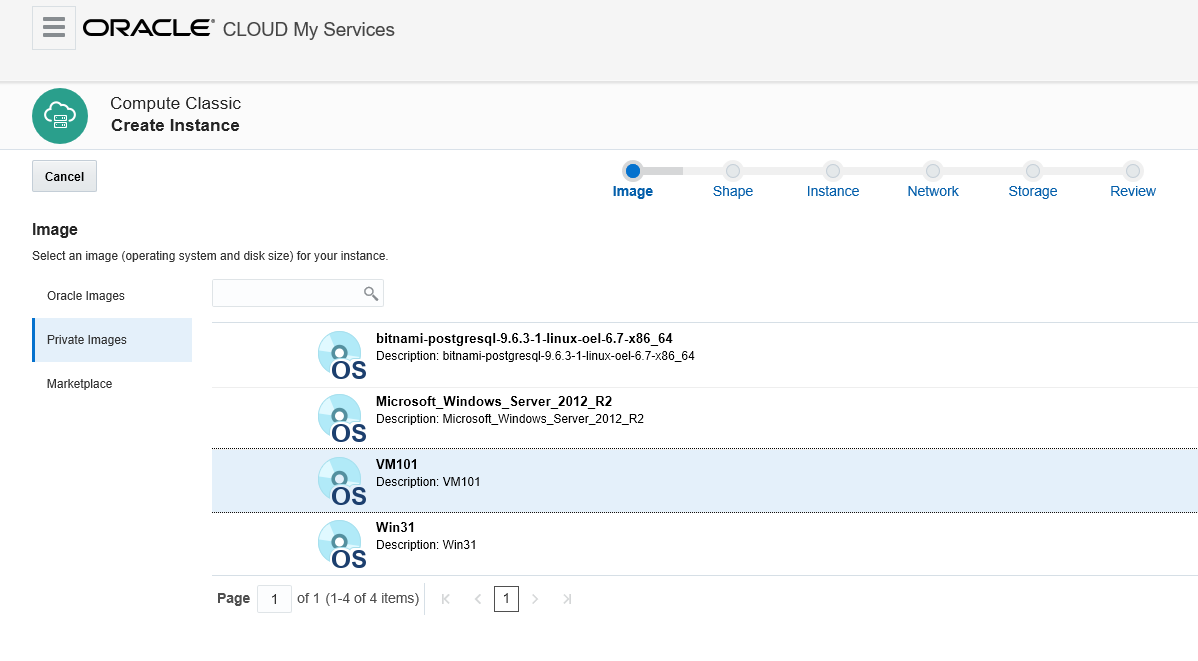Click the Description: VM101 text
The image size is (1198, 661).
[x=428, y=482]
